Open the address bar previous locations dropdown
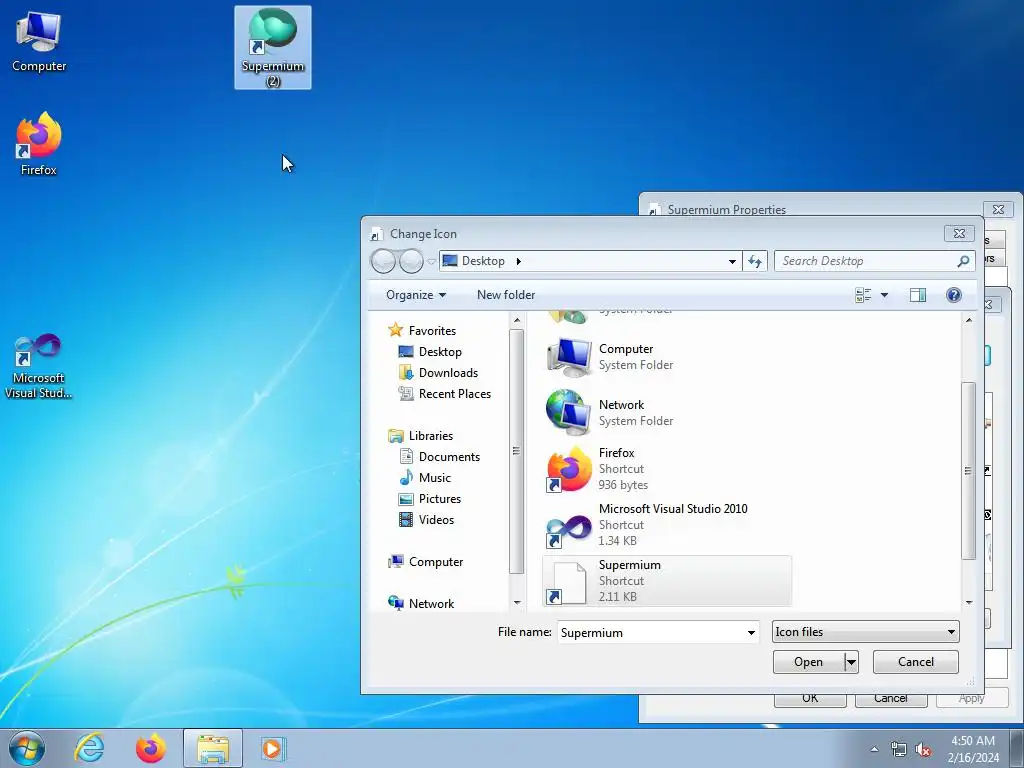Image resolution: width=1024 pixels, height=768 pixels. click(732, 261)
